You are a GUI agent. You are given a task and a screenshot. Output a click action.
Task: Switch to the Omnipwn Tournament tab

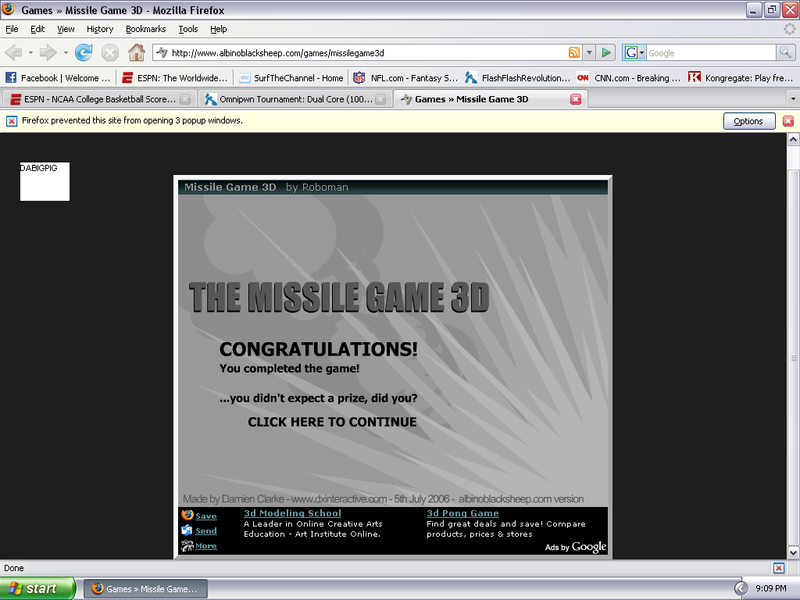click(290, 99)
